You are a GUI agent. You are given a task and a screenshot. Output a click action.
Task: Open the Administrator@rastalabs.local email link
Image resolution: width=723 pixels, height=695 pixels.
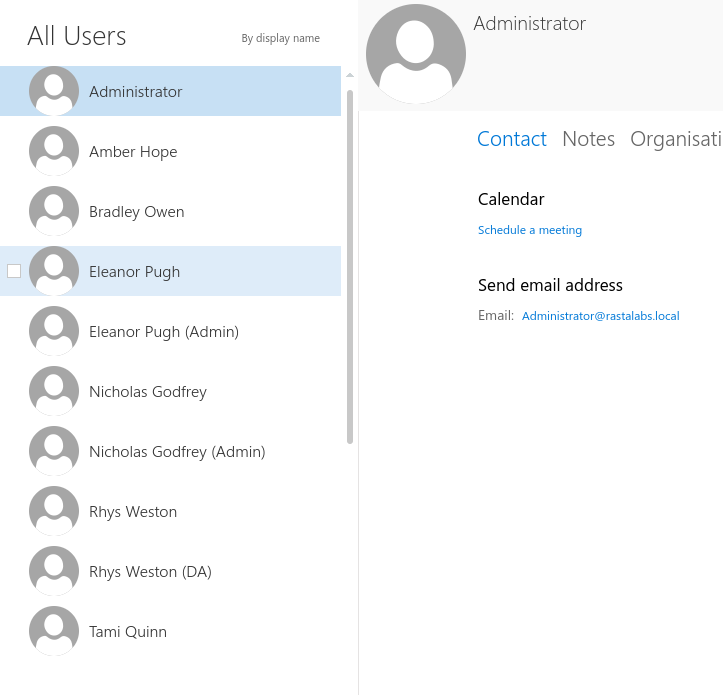pos(600,316)
